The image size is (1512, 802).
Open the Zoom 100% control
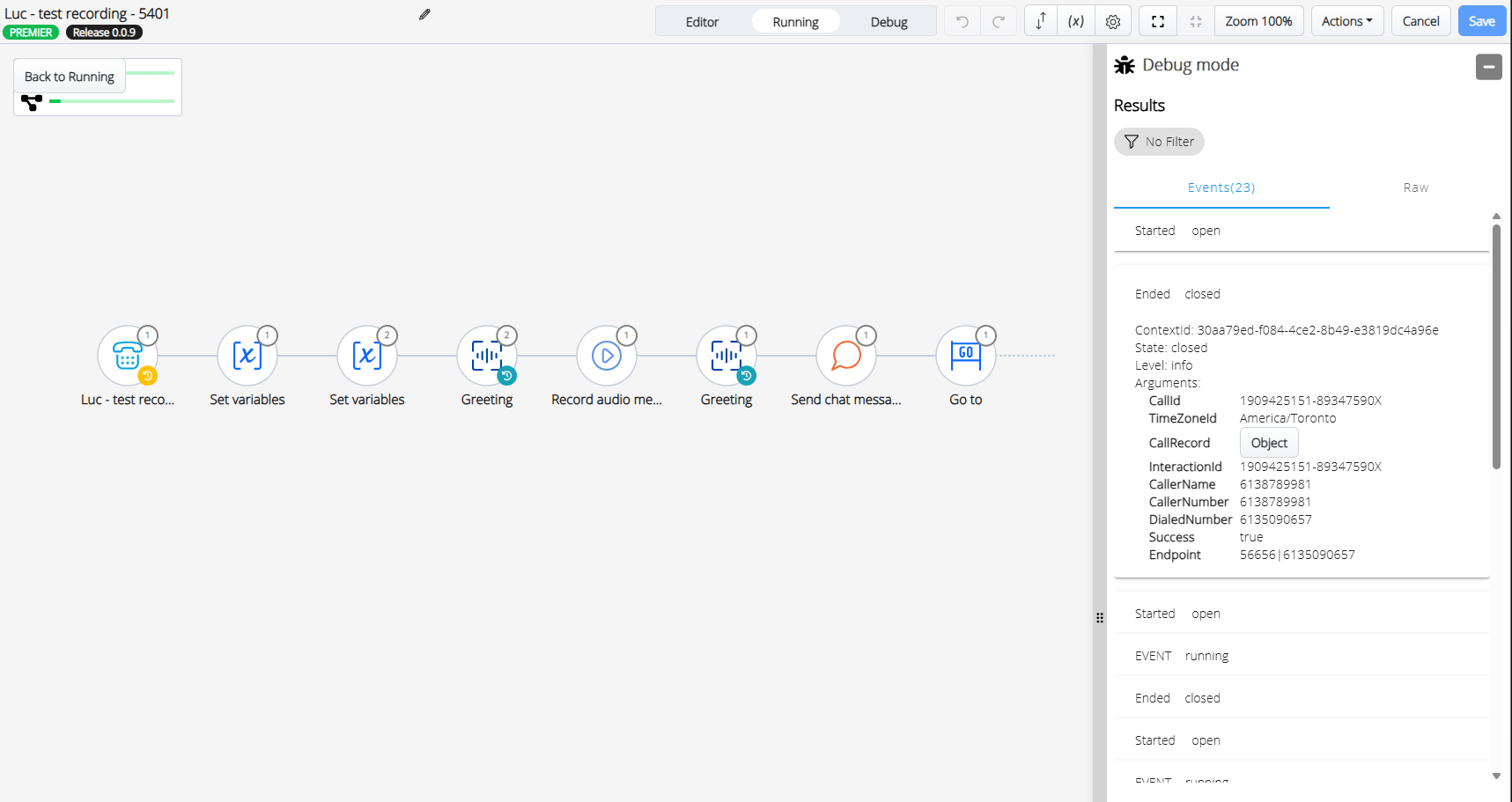click(1258, 21)
